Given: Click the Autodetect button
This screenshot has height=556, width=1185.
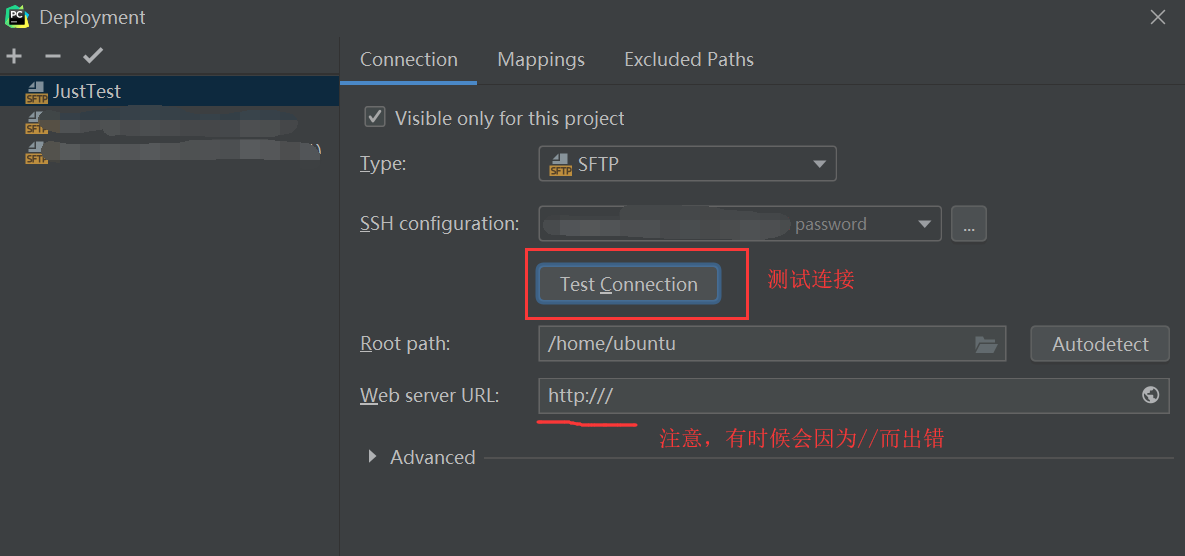Looking at the screenshot, I should (x=1100, y=344).
